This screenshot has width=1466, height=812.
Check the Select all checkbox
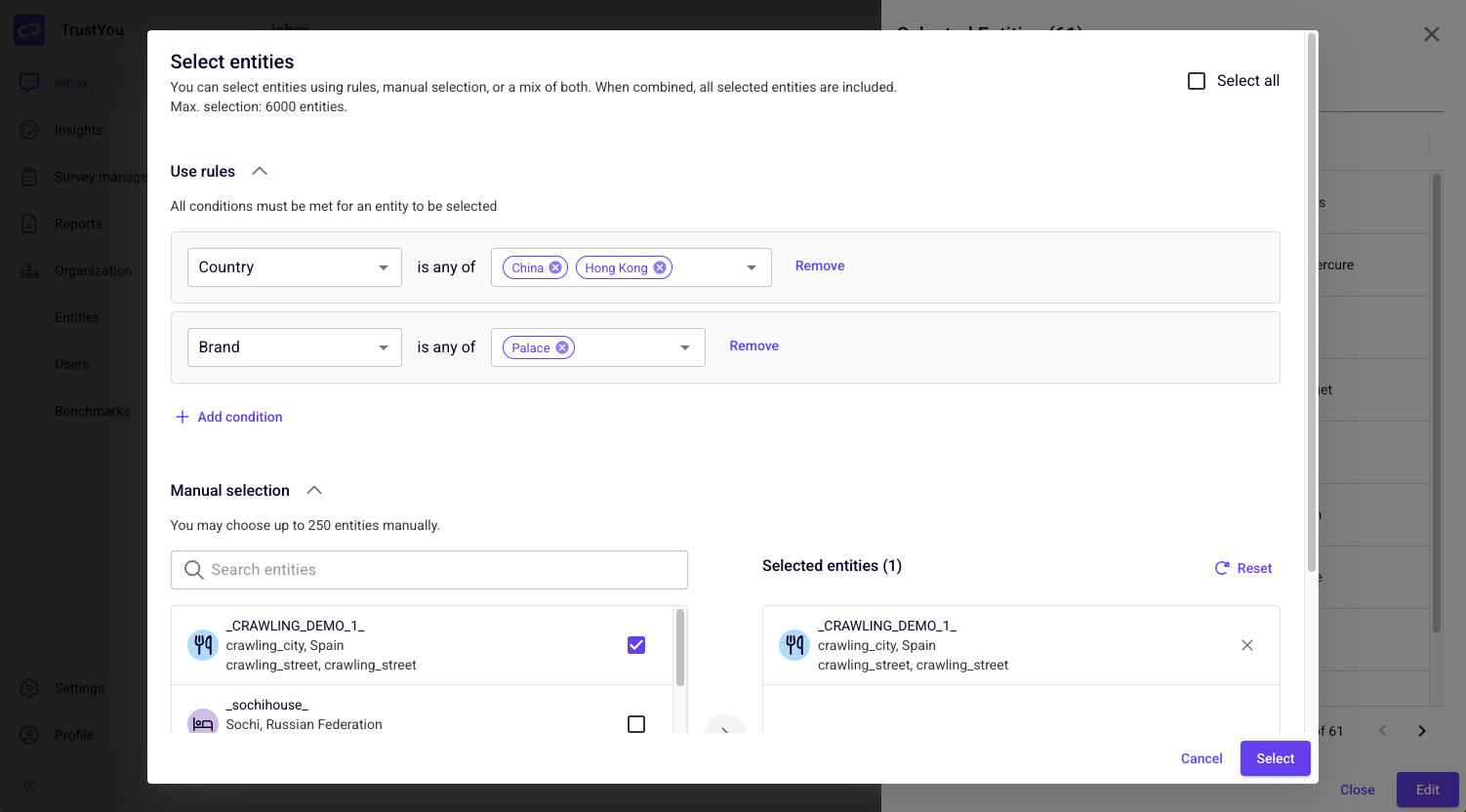click(1197, 81)
